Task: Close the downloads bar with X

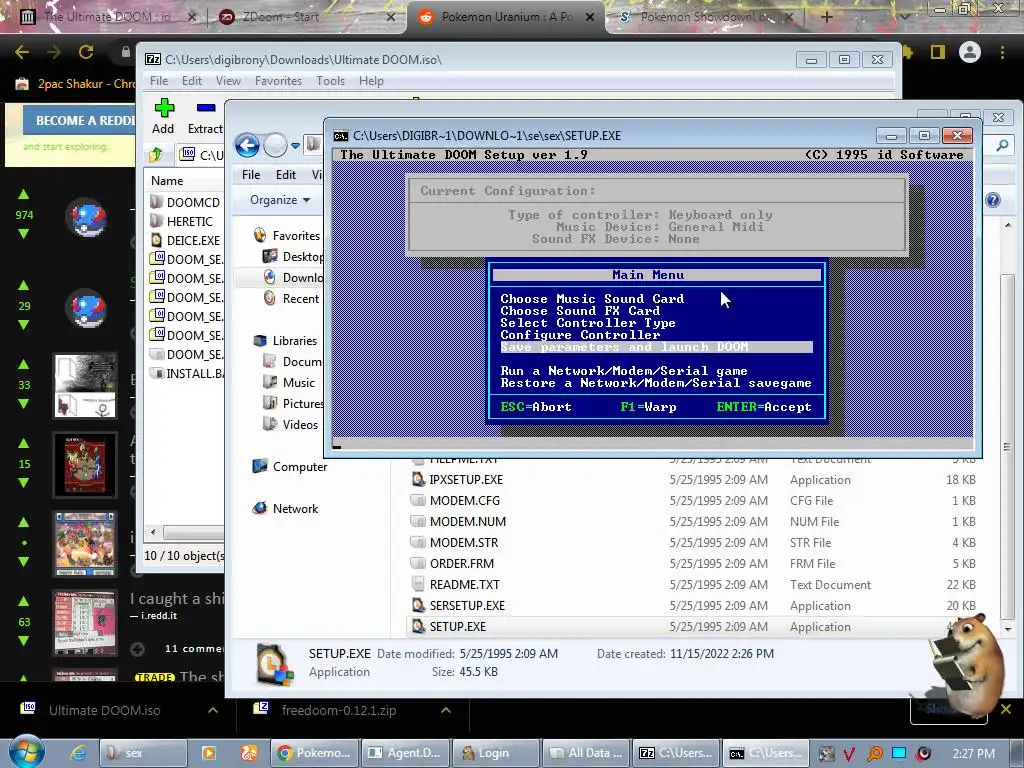Action: click(x=1006, y=709)
